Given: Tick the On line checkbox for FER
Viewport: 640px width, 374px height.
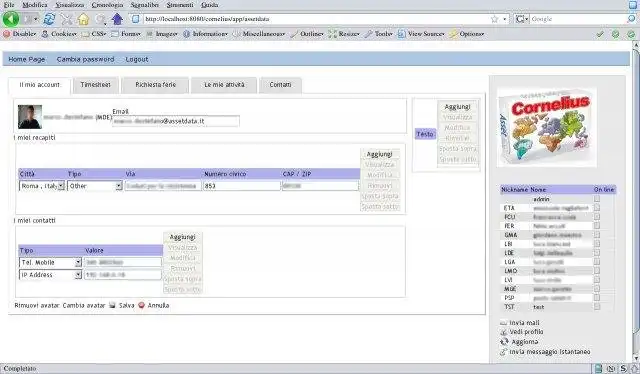Looking at the screenshot, I should 597,226.
